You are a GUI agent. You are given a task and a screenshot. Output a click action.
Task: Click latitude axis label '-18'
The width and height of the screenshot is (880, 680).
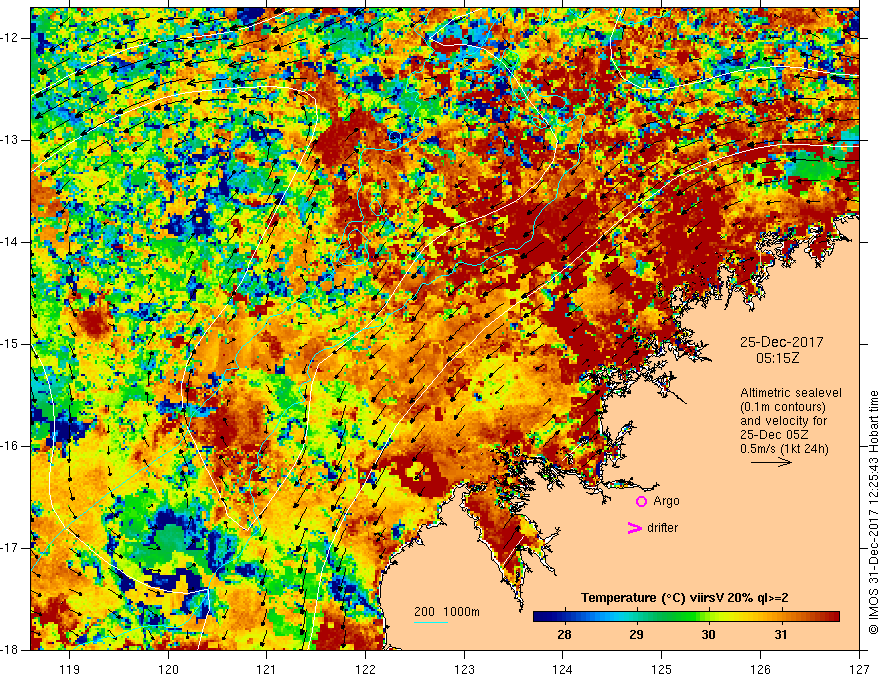(10, 650)
